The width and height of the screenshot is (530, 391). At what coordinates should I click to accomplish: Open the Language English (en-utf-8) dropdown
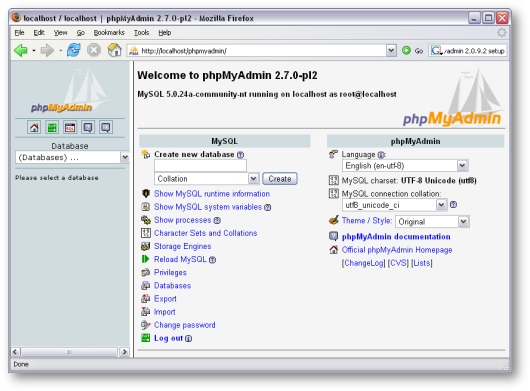(462, 166)
